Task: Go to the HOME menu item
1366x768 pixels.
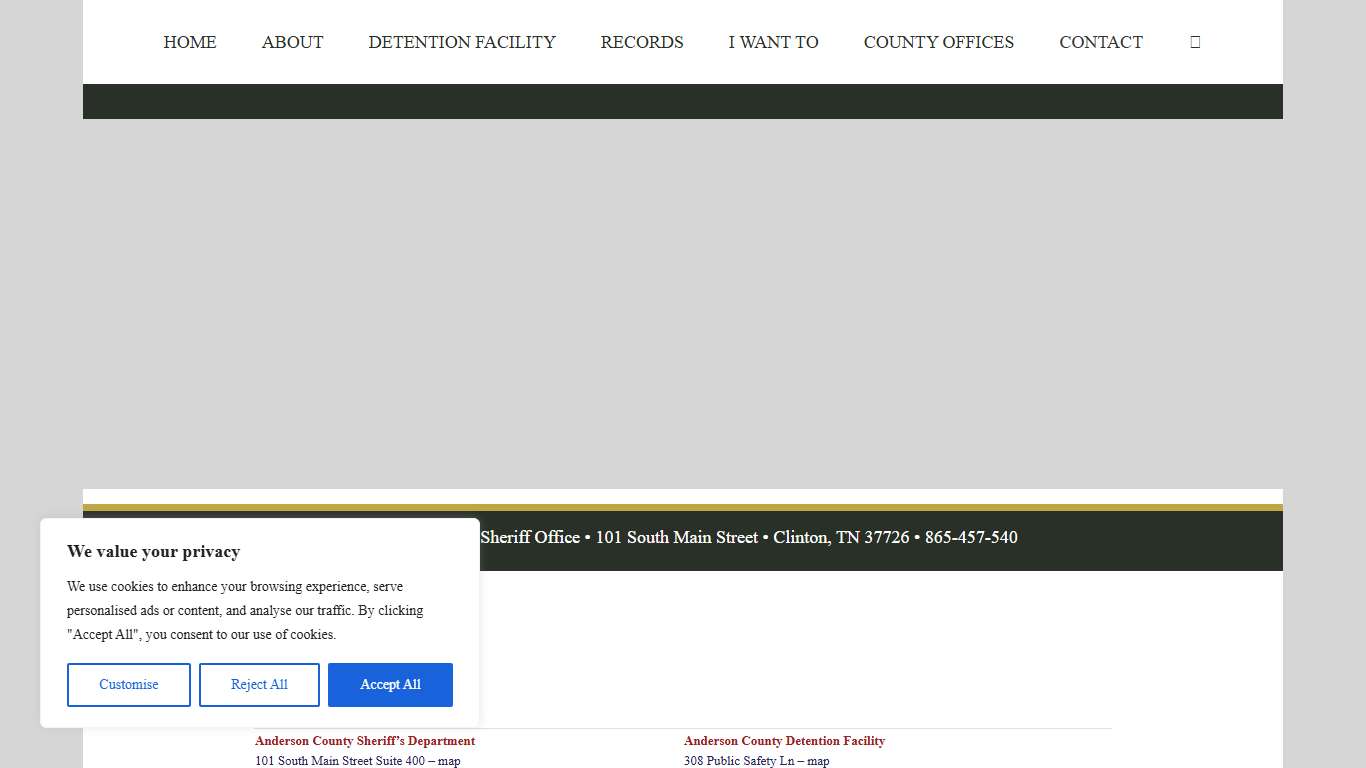Action: (189, 42)
